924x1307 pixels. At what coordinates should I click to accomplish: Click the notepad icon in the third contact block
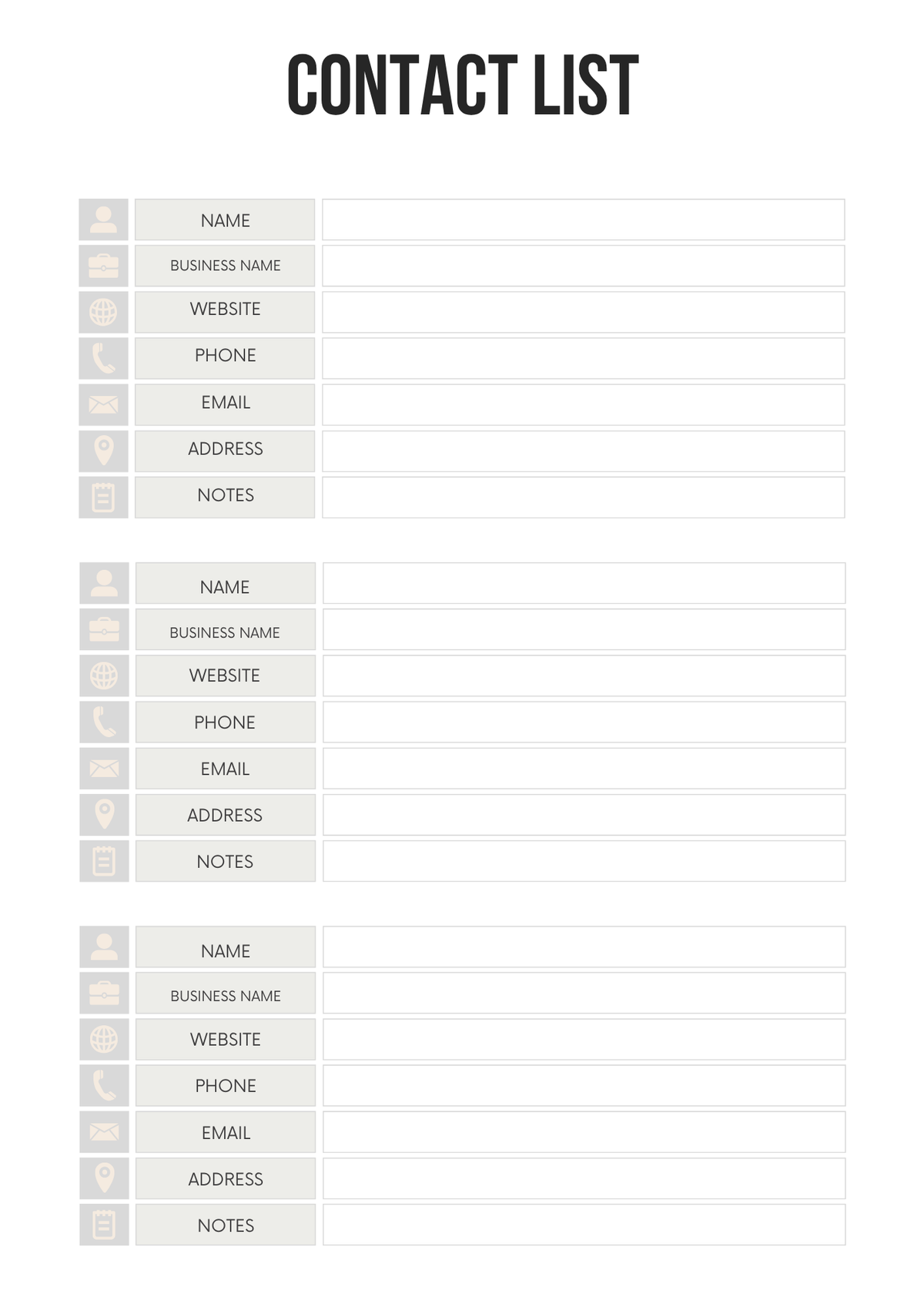(x=104, y=1225)
